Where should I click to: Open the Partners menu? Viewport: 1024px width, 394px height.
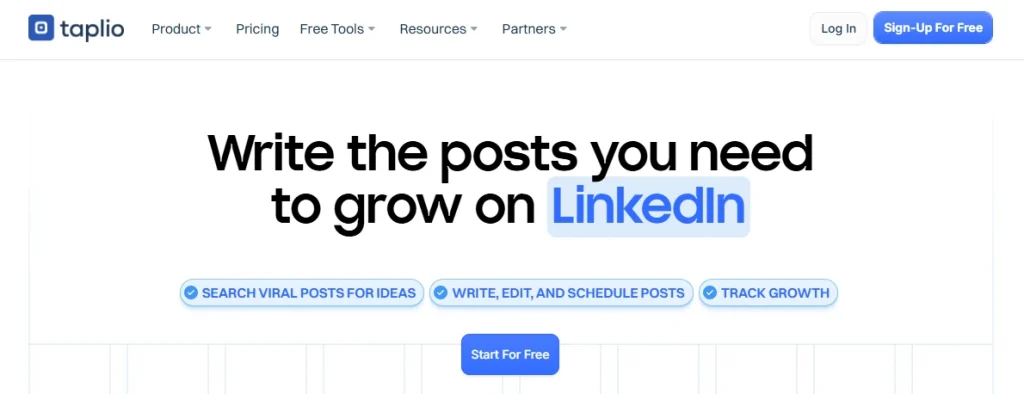click(x=534, y=29)
